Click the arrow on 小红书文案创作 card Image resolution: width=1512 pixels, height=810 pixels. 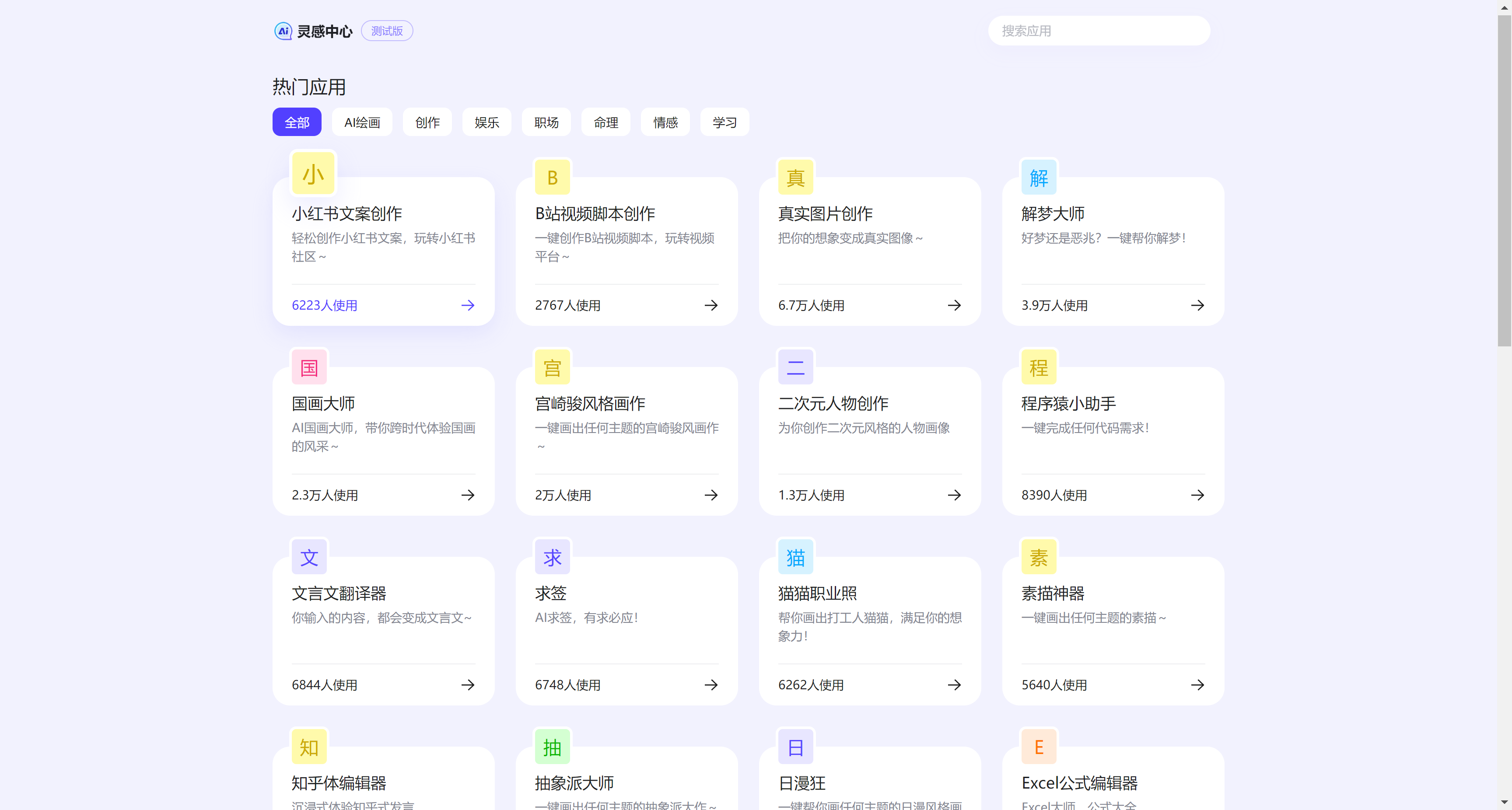coord(468,305)
